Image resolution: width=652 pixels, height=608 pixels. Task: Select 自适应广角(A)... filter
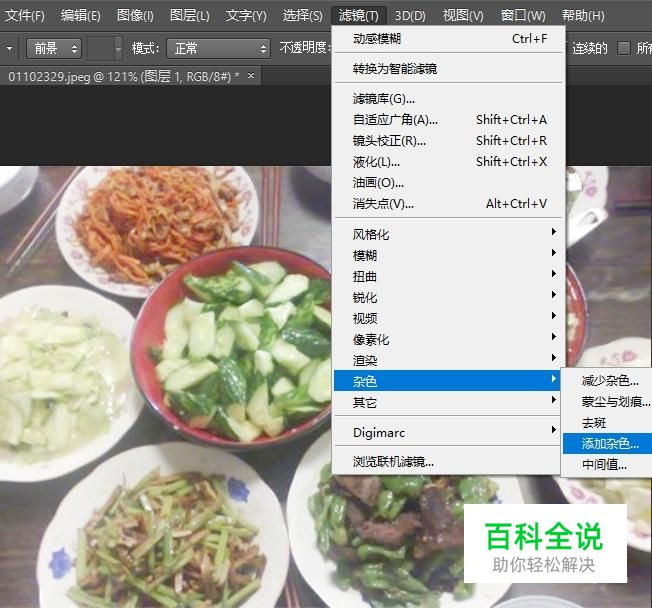(448, 120)
